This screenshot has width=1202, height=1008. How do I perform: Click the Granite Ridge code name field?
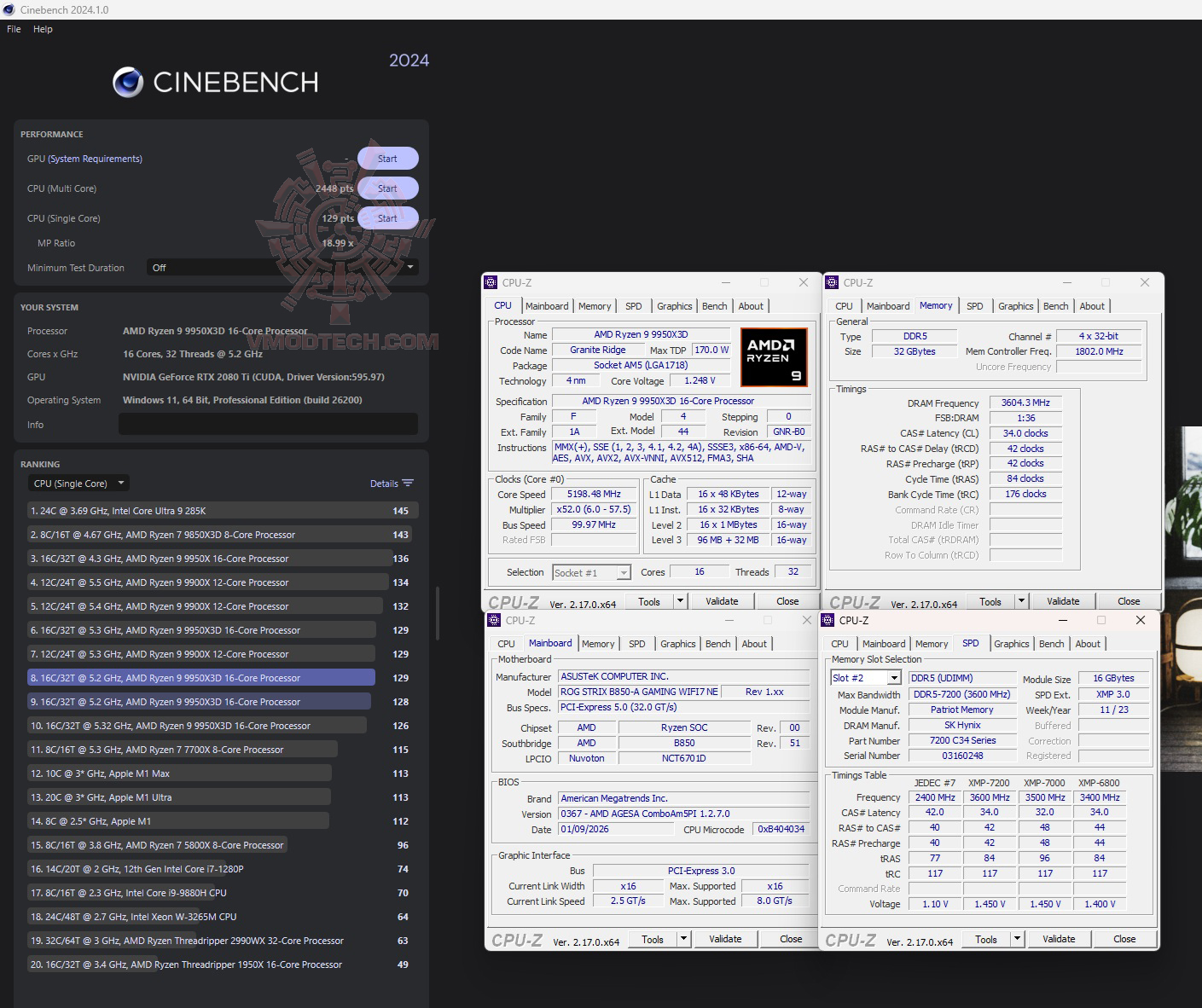(597, 350)
